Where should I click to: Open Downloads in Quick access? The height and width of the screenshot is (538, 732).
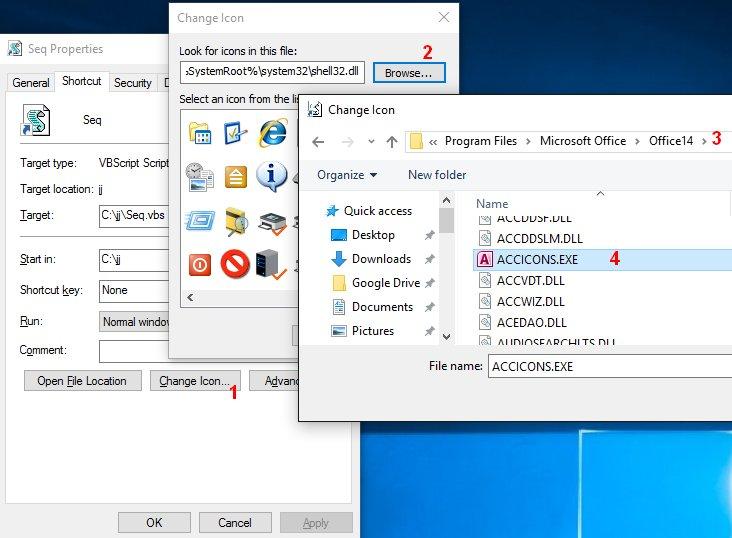(381, 259)
